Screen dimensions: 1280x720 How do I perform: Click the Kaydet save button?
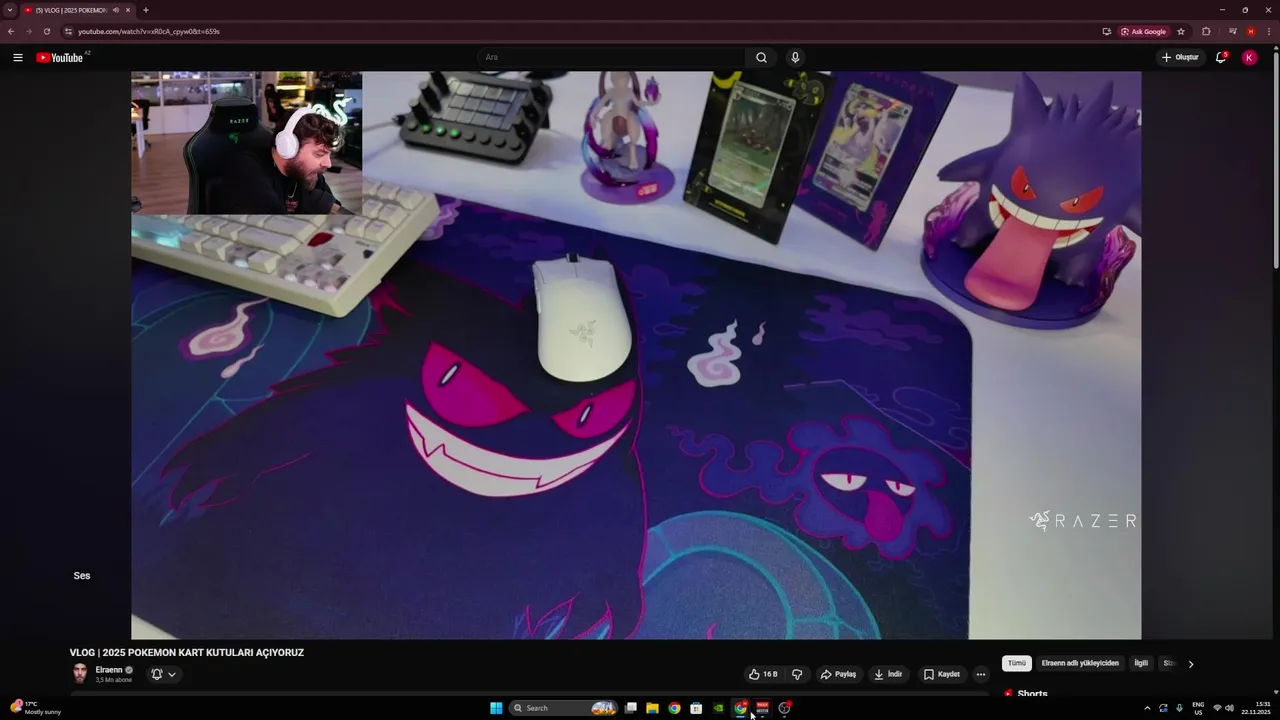pyautogui.click(x=942, y=674)
